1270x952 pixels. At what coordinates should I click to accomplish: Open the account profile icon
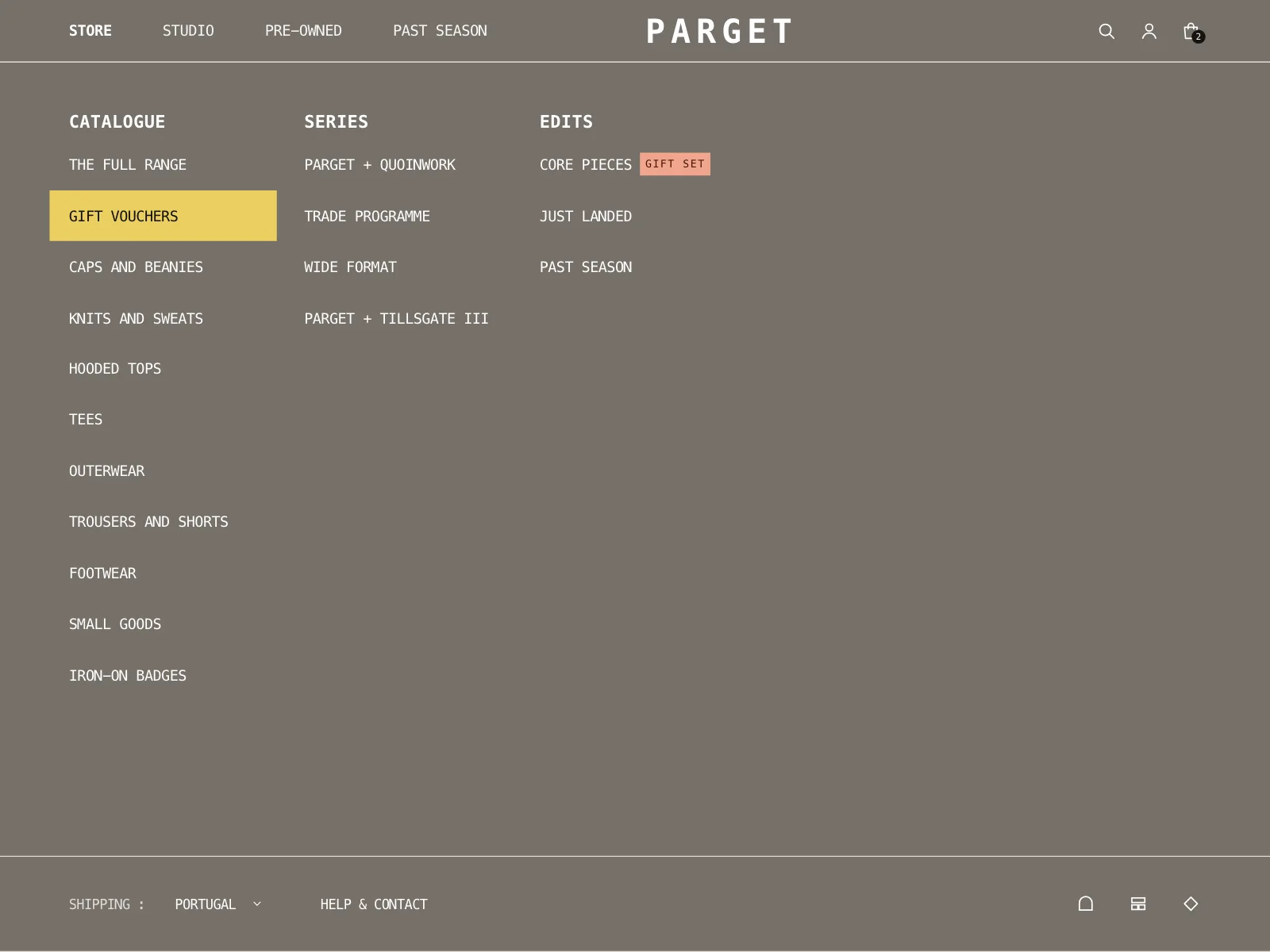click(1149, 31)
